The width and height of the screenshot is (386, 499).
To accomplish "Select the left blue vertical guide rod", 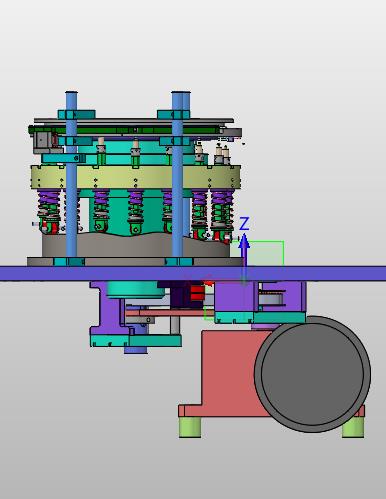I will click(71, 175).
